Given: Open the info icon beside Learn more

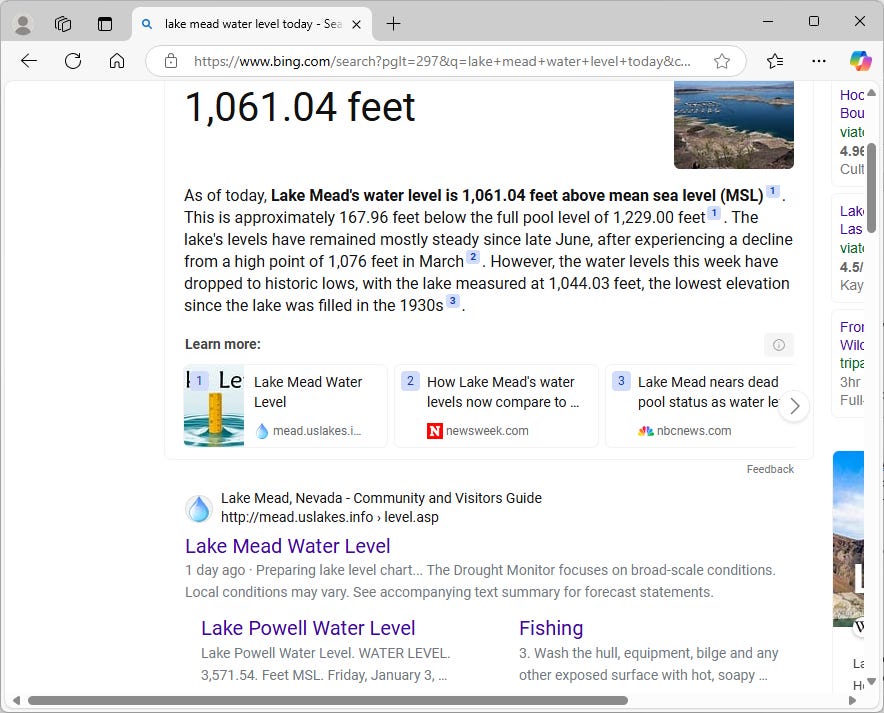Looking at the screenshot, I should pos(779,345).
